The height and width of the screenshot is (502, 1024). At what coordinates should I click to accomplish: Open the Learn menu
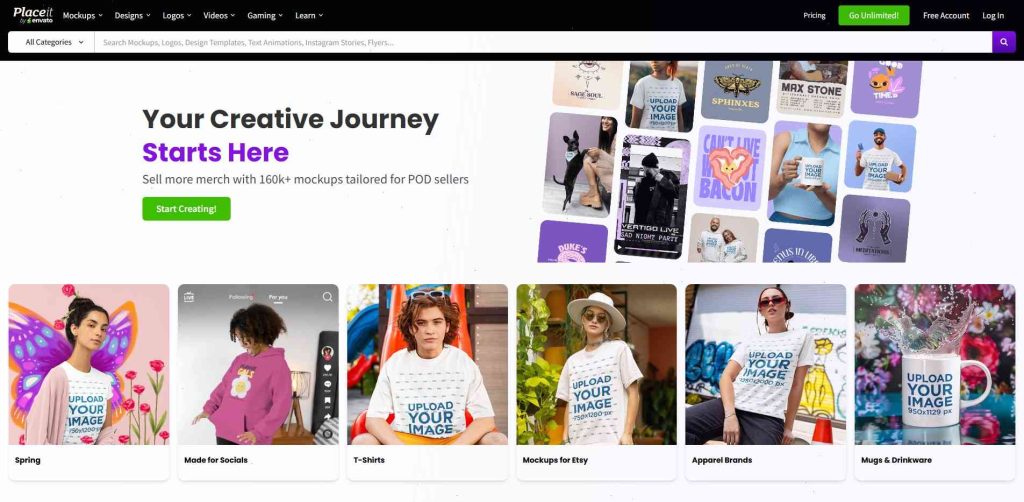click(309, 16)
